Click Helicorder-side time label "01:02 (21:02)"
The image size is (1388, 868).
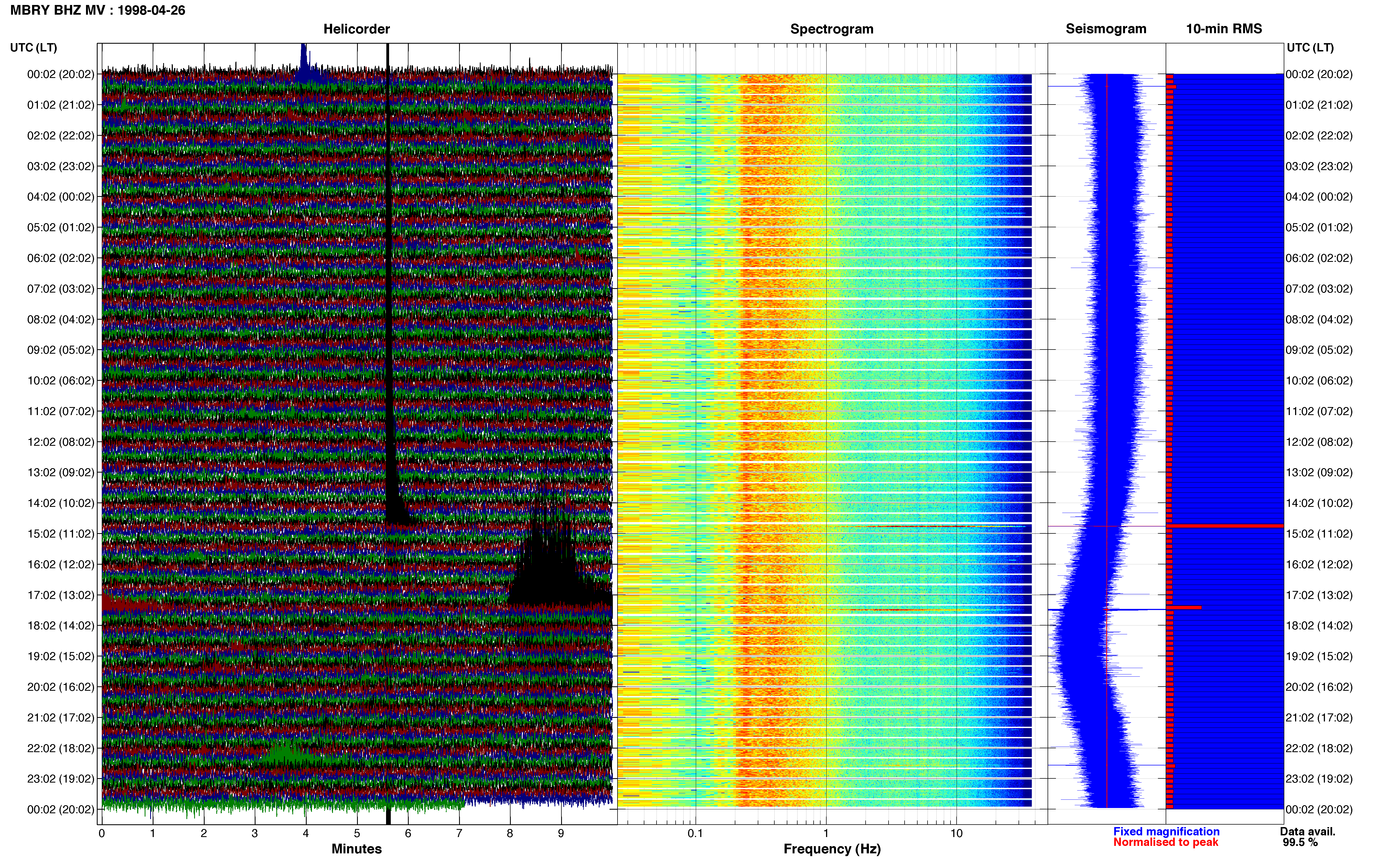click(x=60, y=105)
